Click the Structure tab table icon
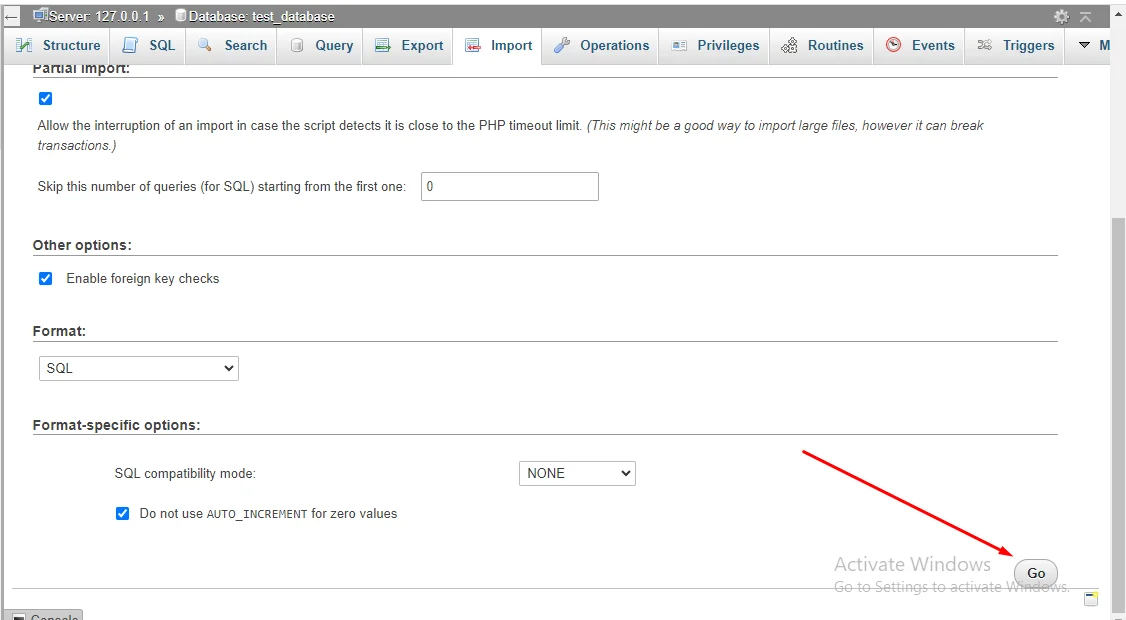Screen dimensions: 1126x620 coord(25,45)
